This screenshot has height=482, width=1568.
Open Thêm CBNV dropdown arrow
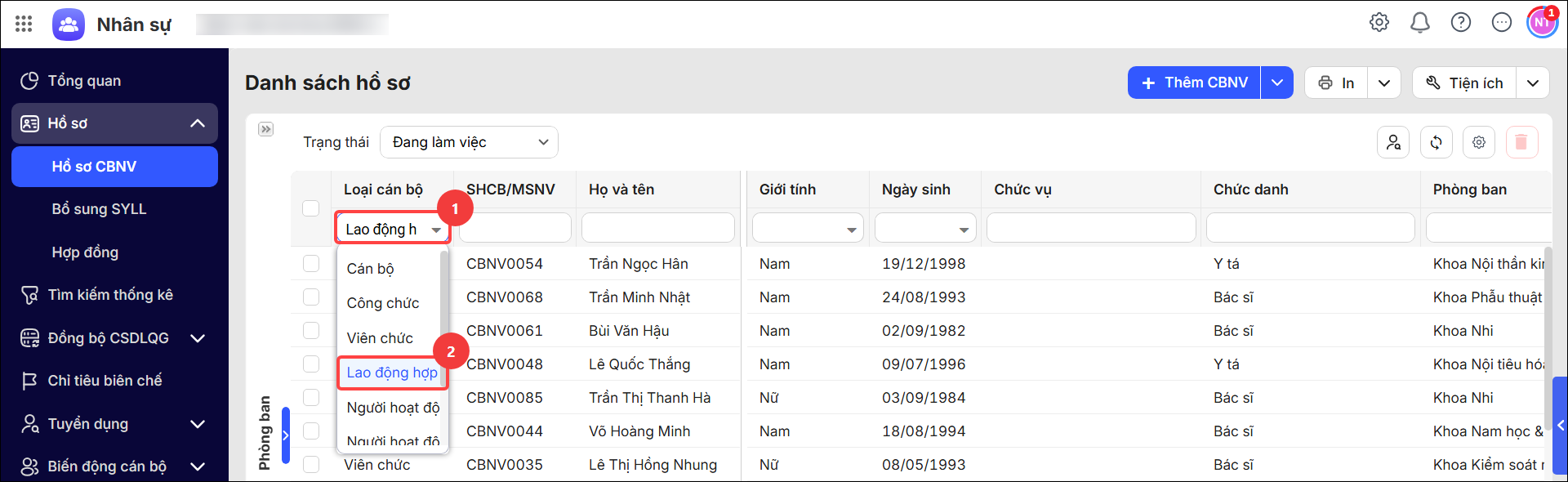pos(1277,83)
